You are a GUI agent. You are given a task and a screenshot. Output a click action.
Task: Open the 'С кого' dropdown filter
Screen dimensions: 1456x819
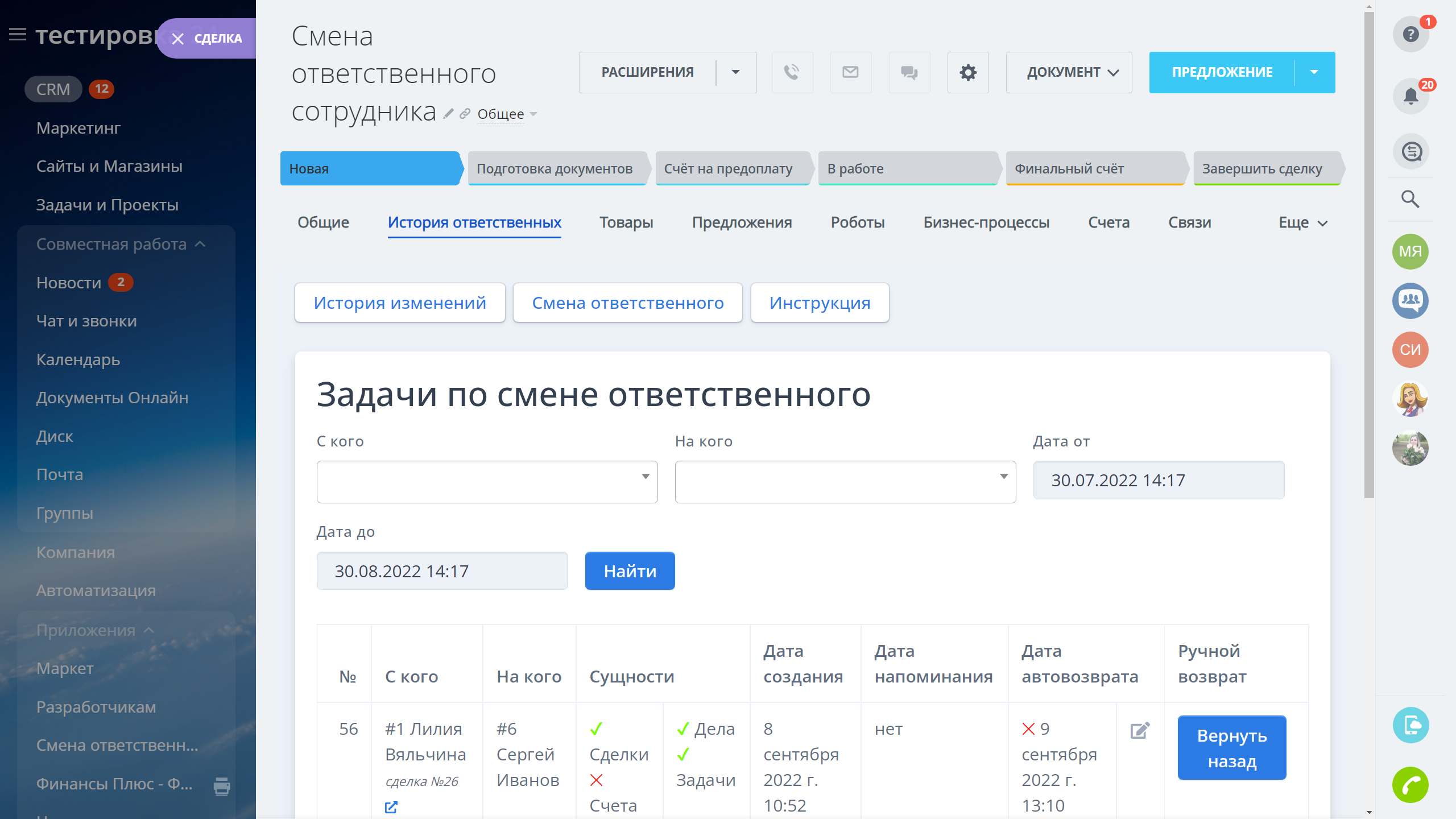pyautogui.click(x=487, y=482)
